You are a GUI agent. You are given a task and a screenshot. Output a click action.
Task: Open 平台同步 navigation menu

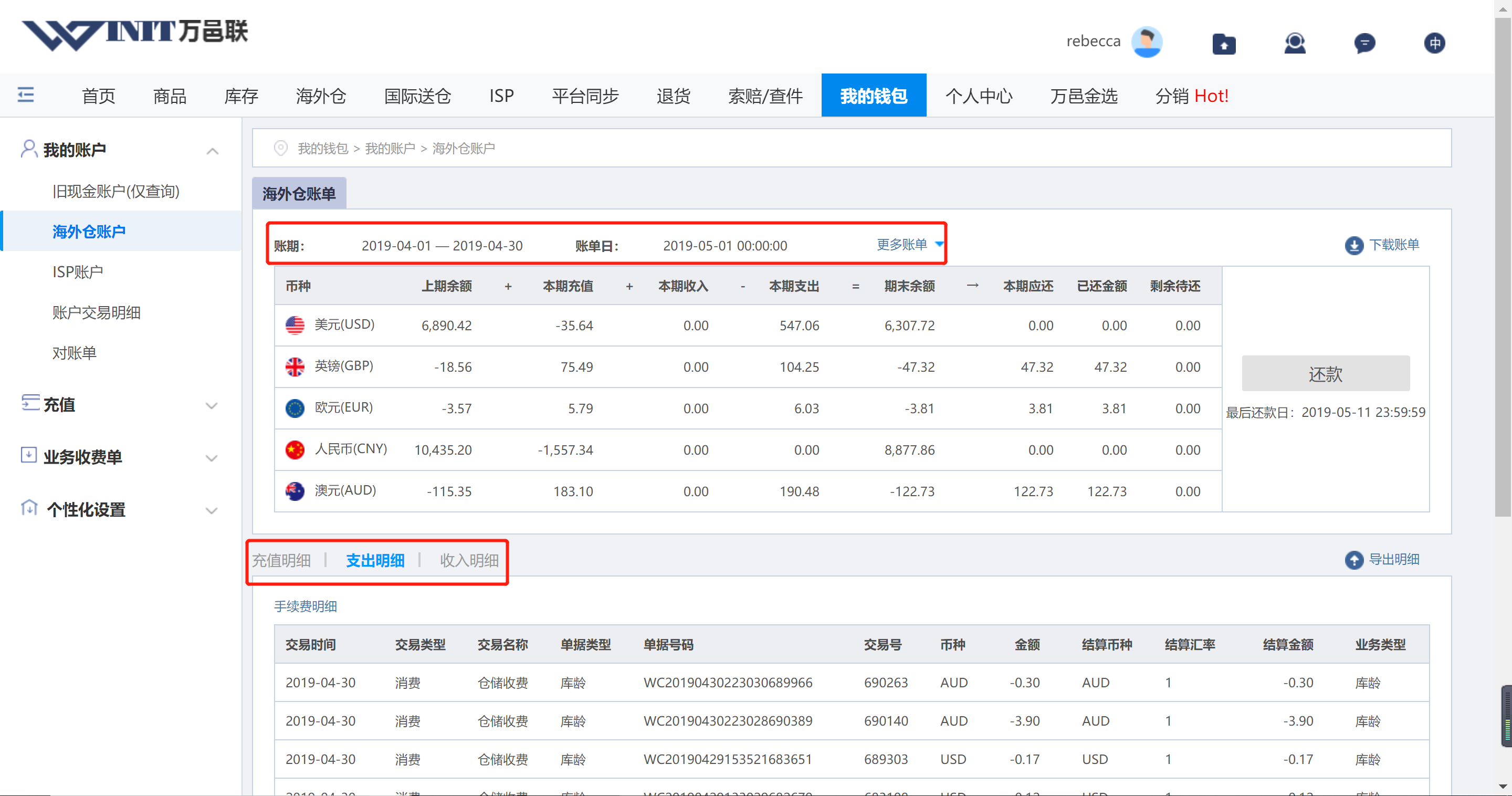click(585, 96)
